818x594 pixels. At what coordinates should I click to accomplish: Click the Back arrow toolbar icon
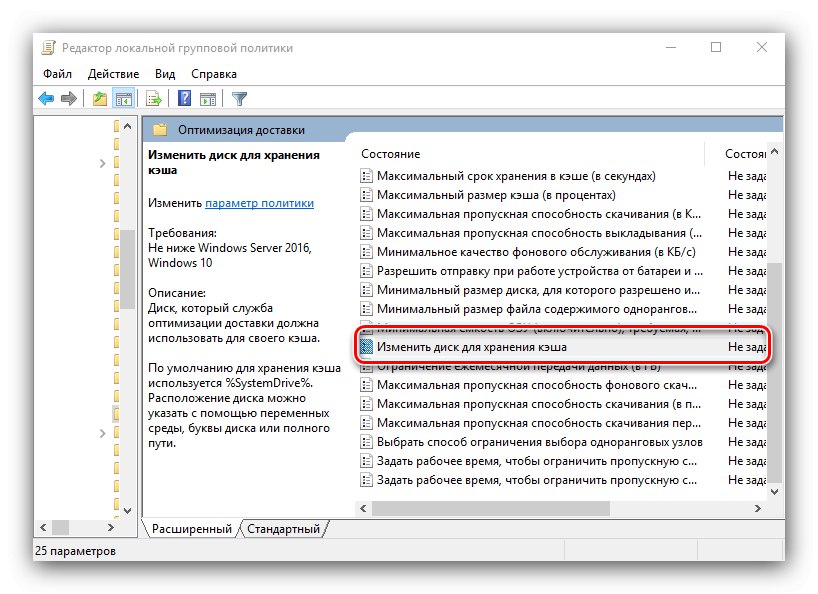coord(46,98)
